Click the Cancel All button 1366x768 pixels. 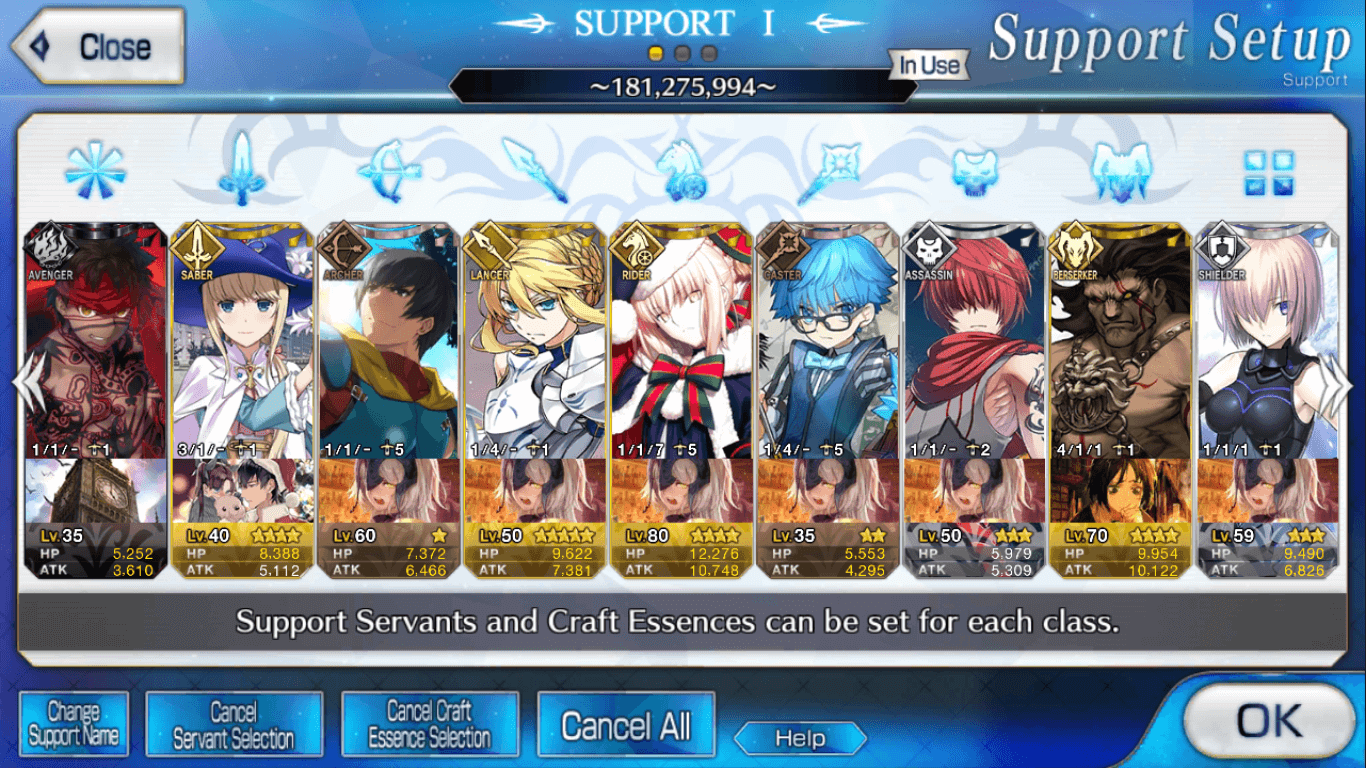click(x=626, y=724)
